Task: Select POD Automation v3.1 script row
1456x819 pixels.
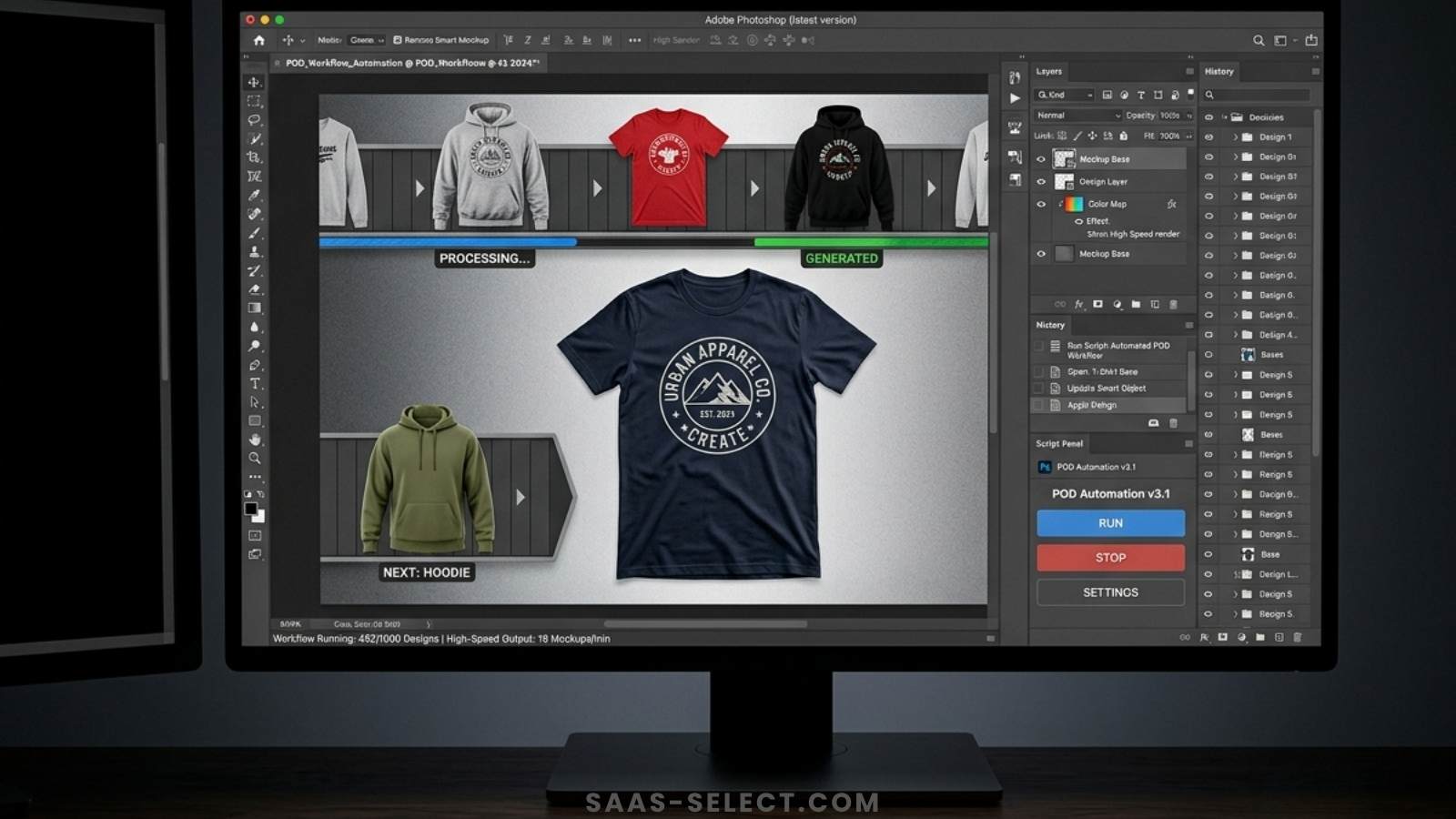Action: coord(1112,467)
